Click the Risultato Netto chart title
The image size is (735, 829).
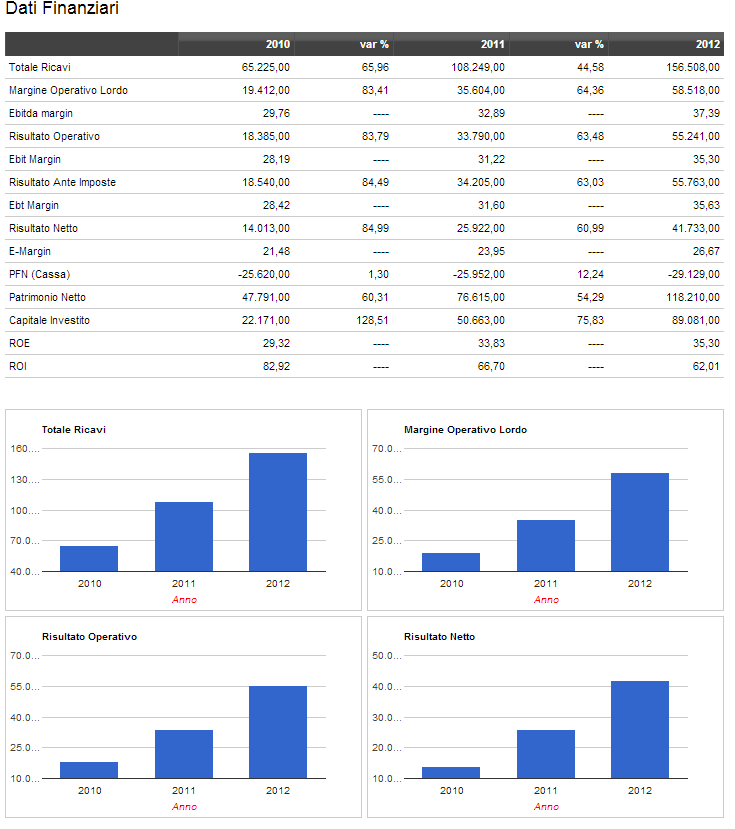[439, 637]
